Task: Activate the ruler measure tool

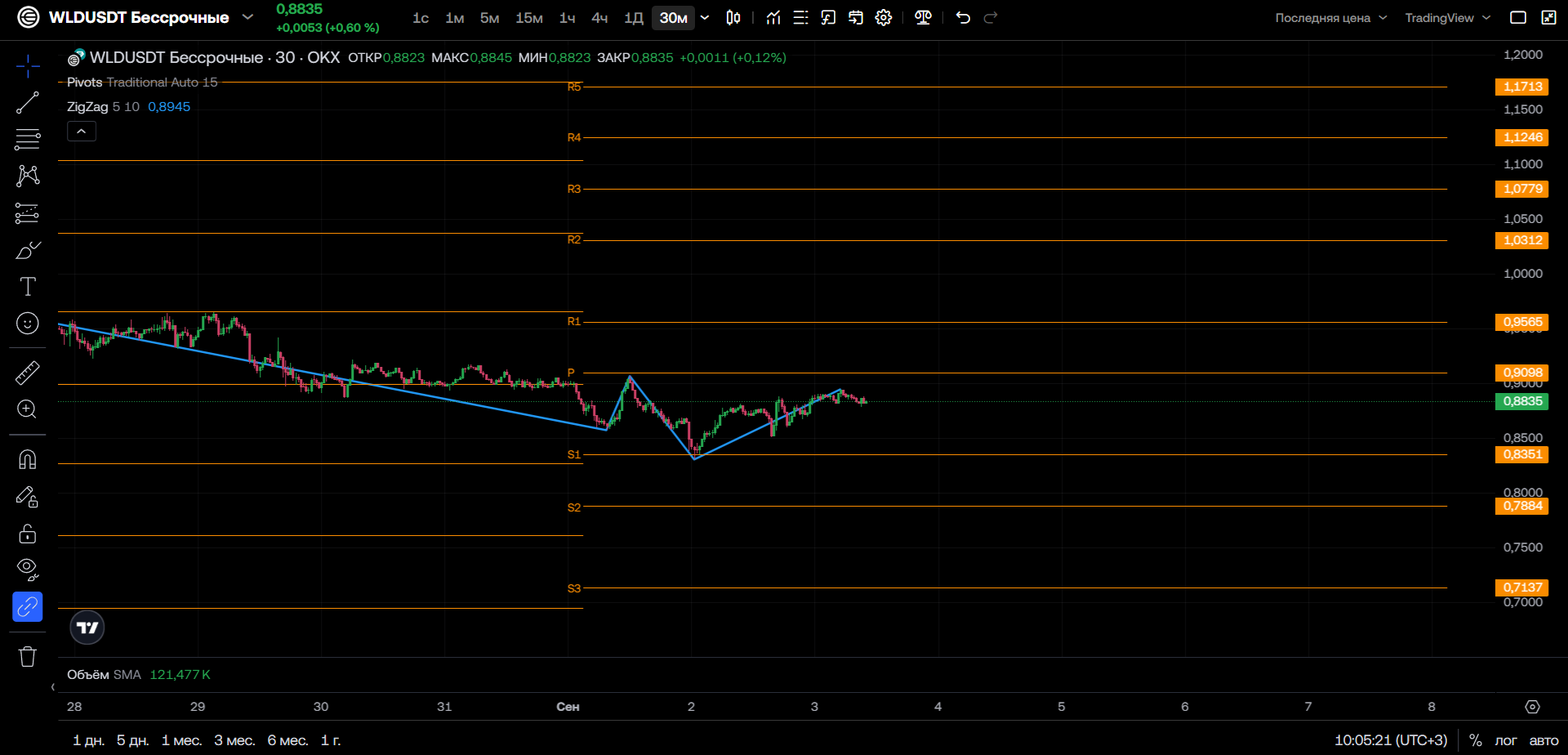Action: tap(28, 373)
